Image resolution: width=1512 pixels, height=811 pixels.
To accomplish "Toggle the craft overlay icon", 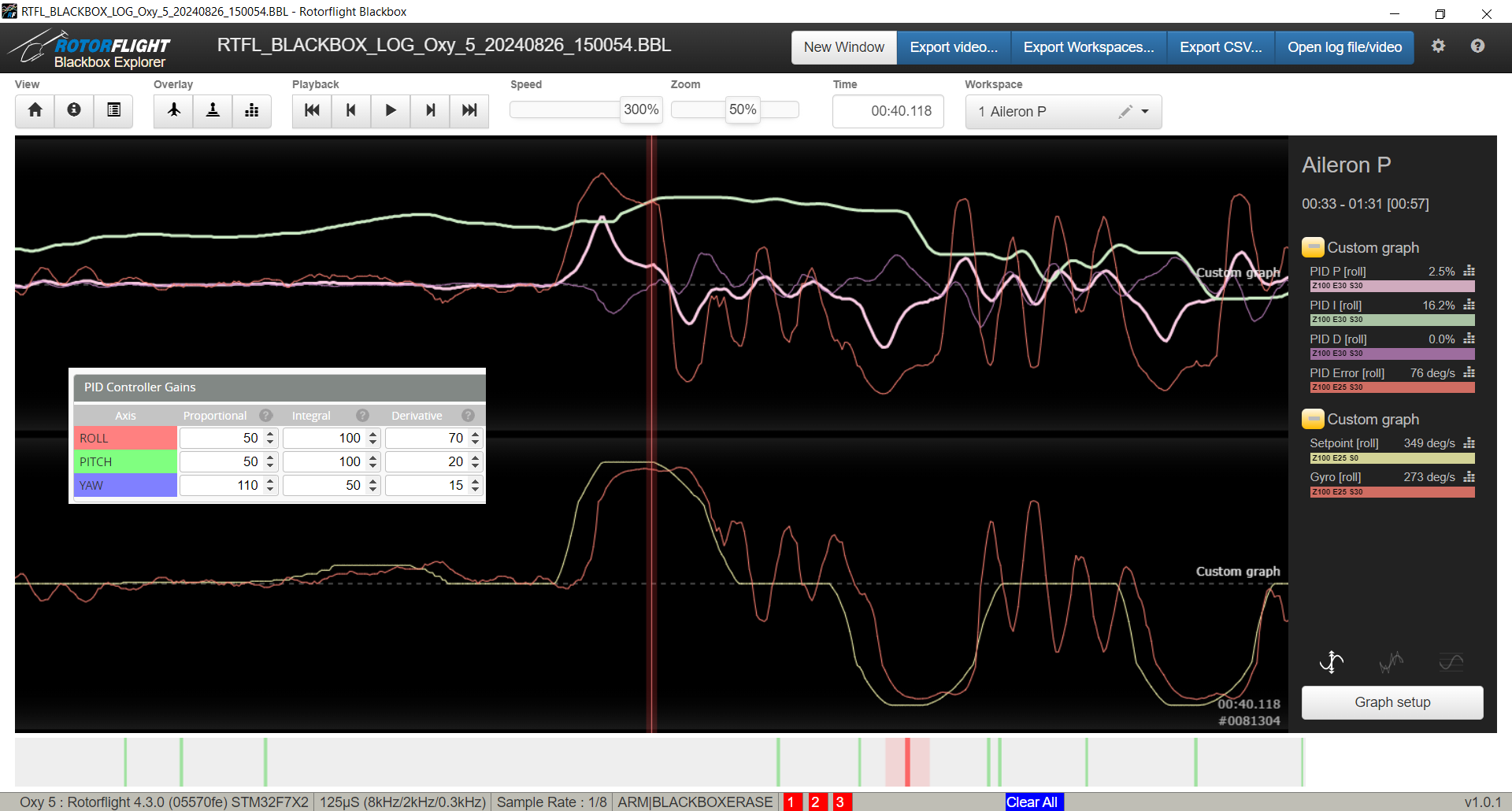I will (174, 110).
